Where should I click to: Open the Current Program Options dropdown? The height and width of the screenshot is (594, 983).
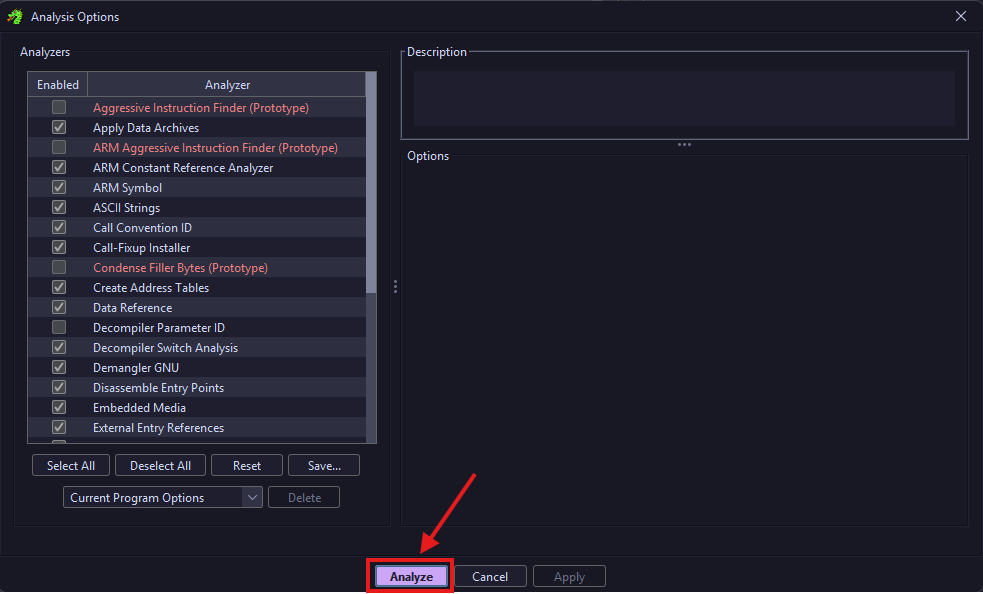162,497
